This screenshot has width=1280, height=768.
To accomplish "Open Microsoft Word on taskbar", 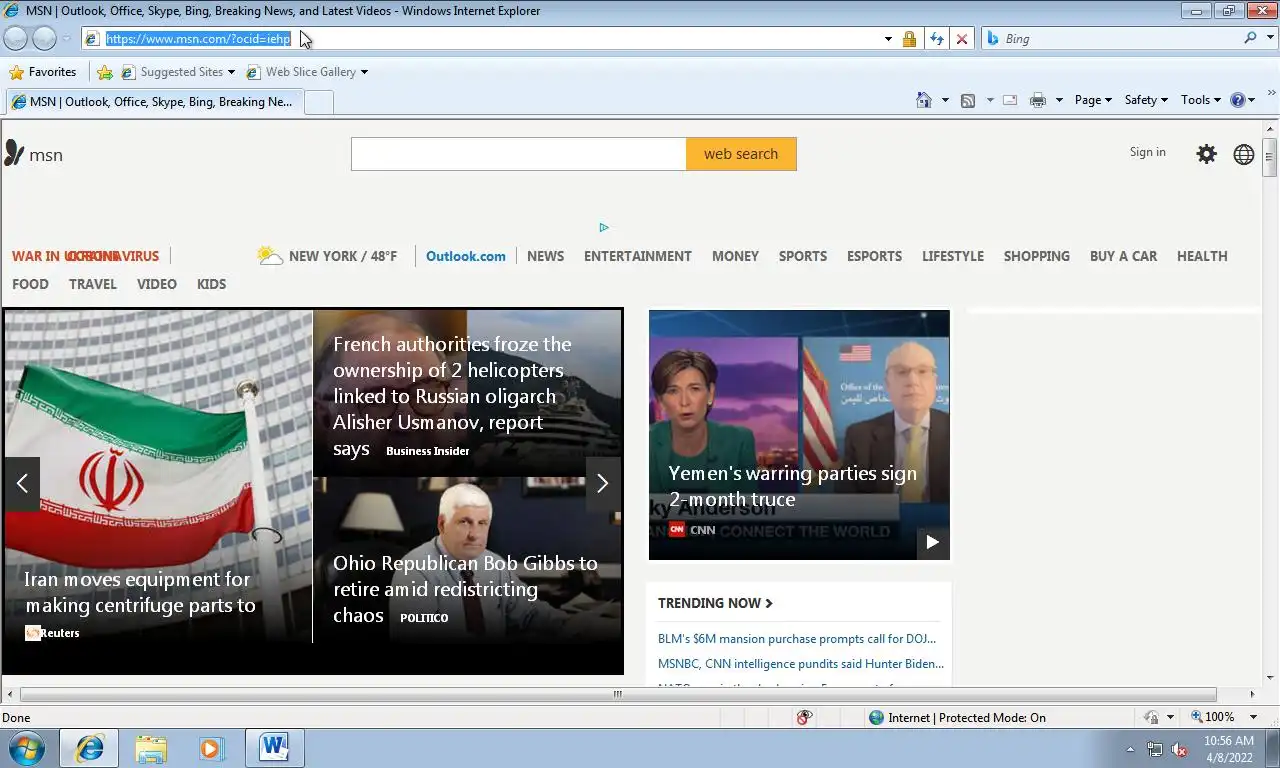I will [x=274, y=748].
